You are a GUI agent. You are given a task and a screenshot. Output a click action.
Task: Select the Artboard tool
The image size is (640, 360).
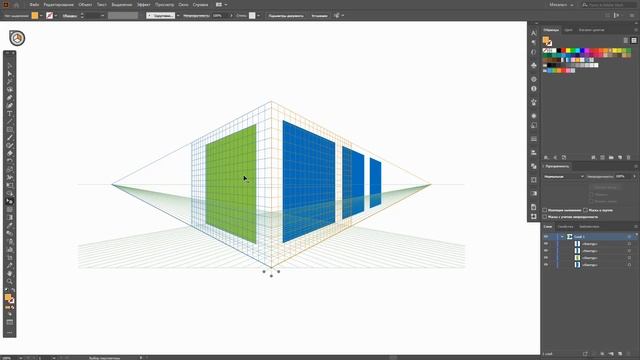9,258
